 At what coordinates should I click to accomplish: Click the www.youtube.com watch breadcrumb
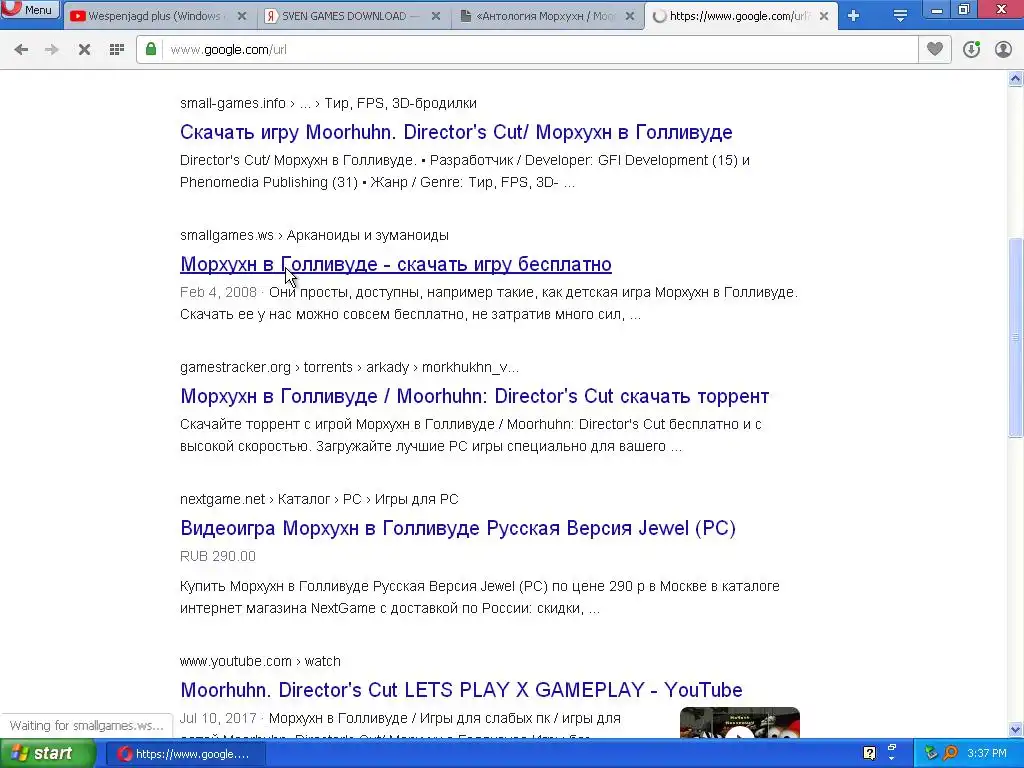[260, 661]
